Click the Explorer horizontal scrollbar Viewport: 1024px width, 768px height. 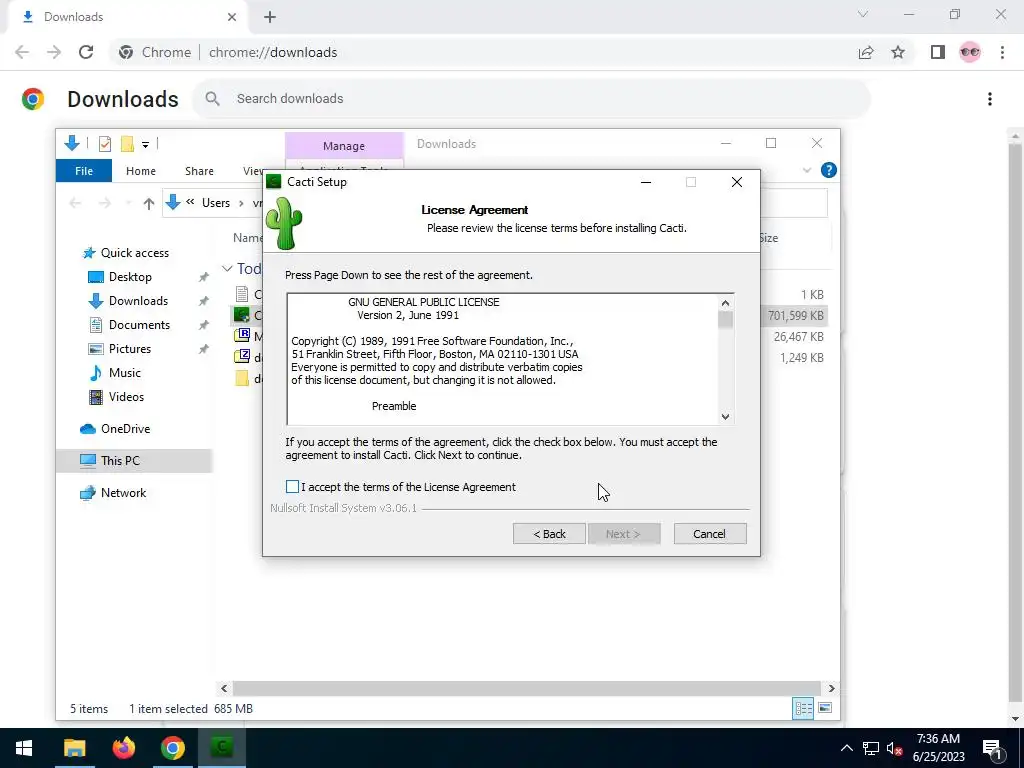(526, 688)
